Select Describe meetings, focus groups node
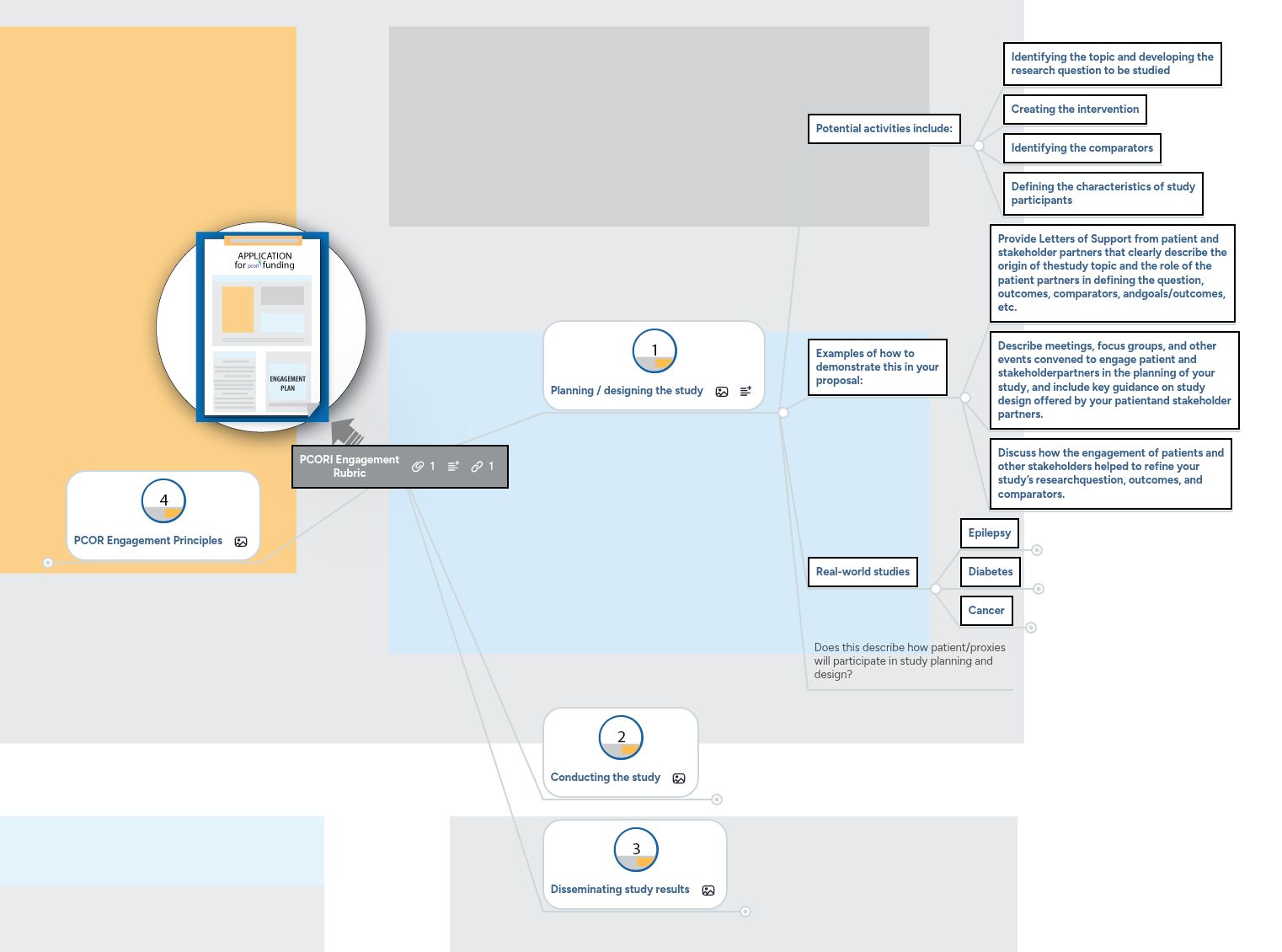This screenshot has width=1282, height=952. point(1114,380)
